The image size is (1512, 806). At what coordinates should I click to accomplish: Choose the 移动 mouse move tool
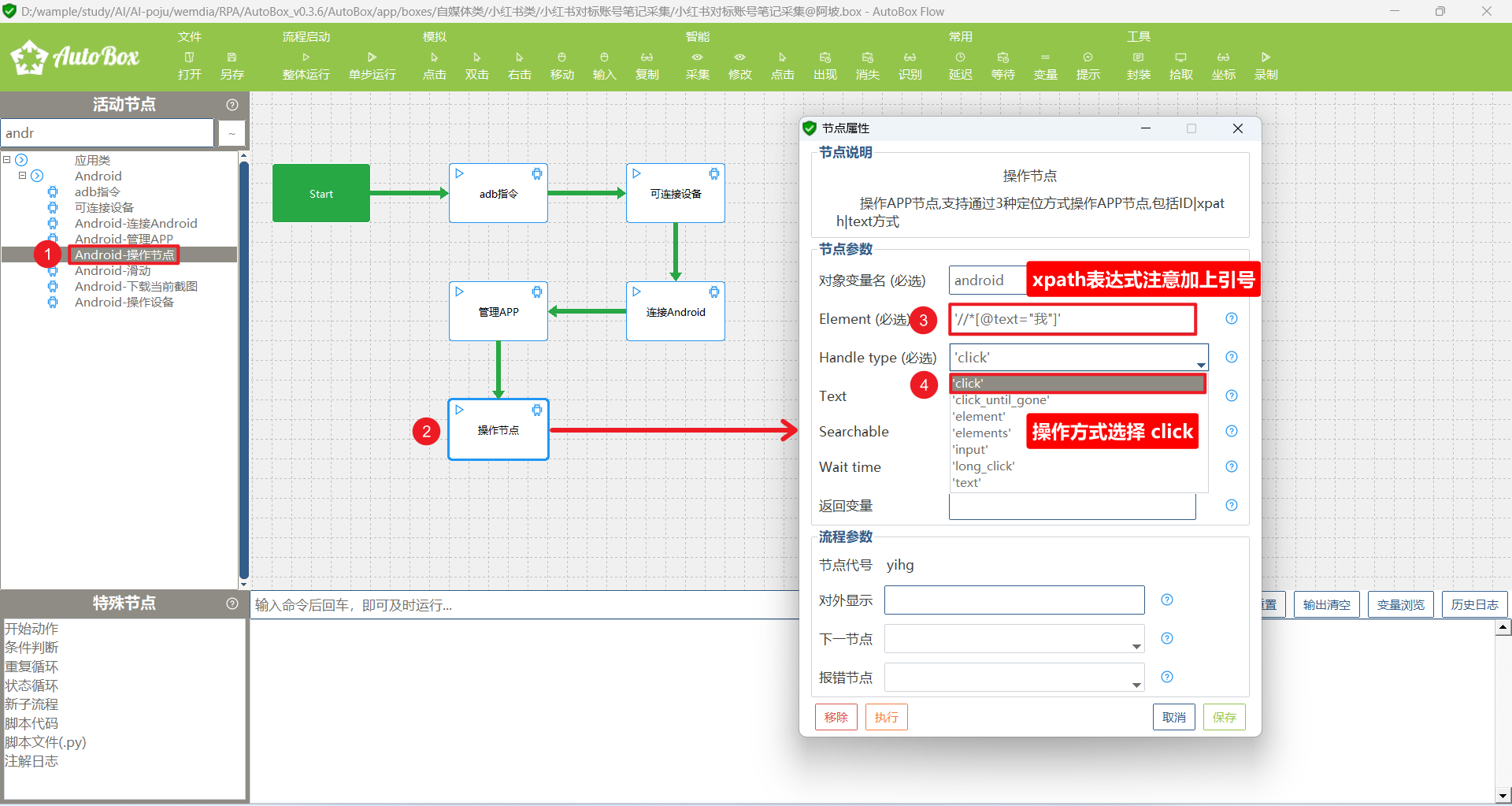pyautogui.click(x=561, y=66)
